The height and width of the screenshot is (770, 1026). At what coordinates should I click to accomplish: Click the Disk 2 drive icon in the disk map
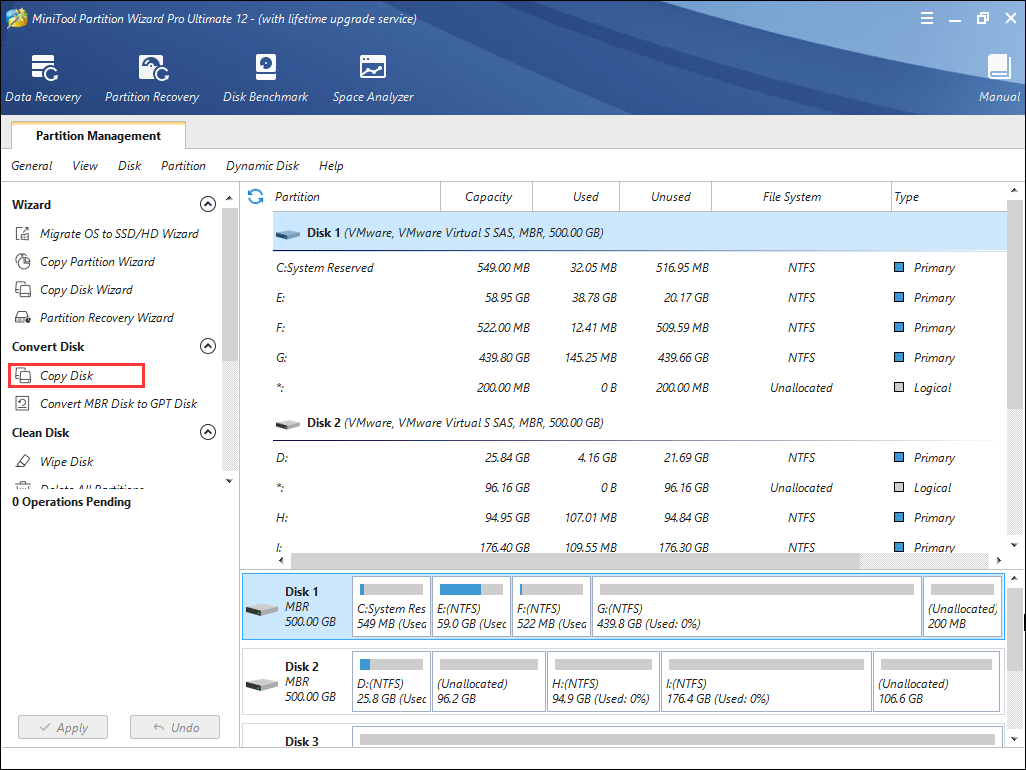pos(262,685)
